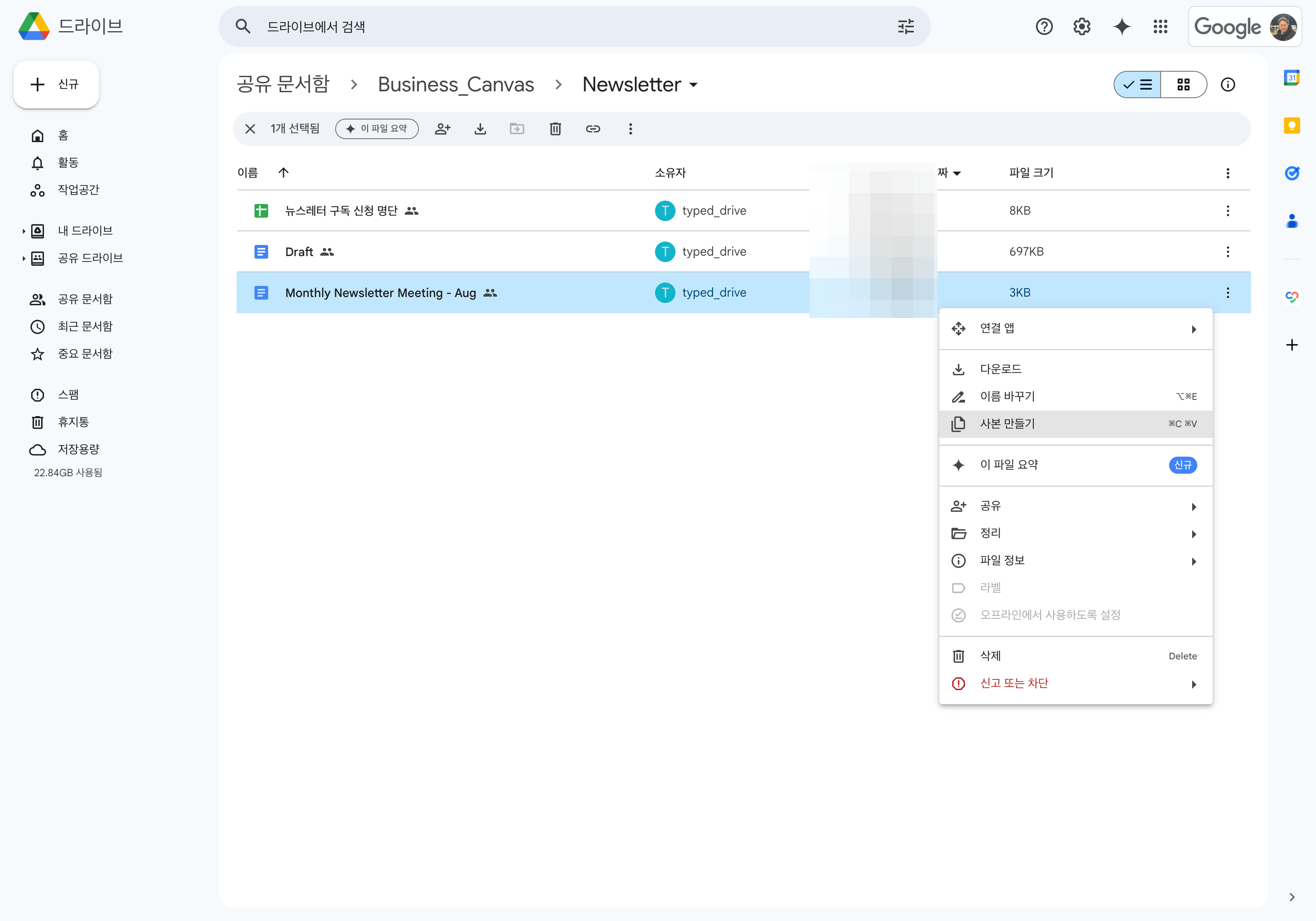The height and width of the screenshot is (921, 1316).
Task: Click 파일 크기 column header
Action: pos(1031,172)
